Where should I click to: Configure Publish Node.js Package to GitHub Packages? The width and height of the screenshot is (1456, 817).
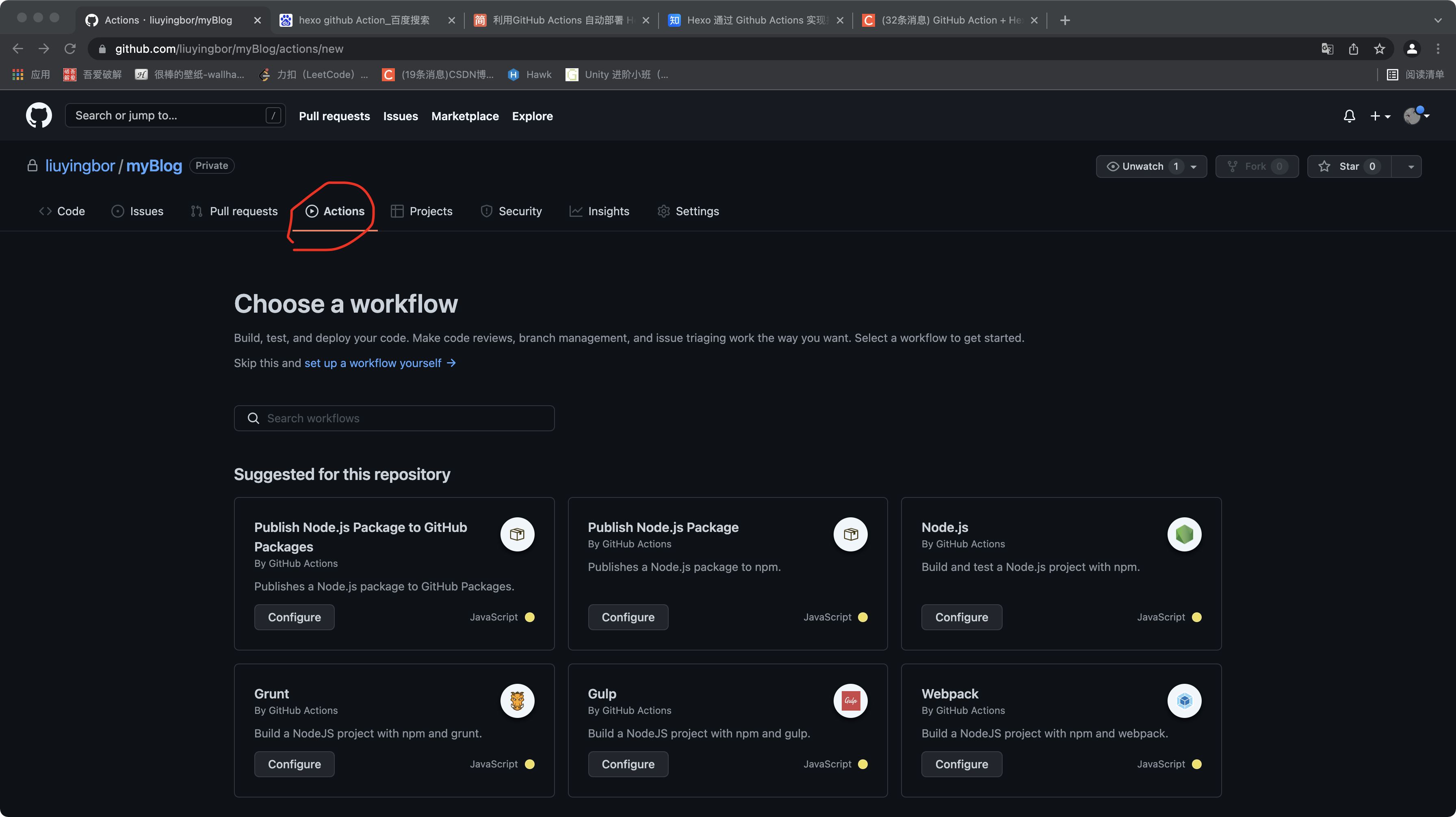pyautogui.click(x=295, y=617)
